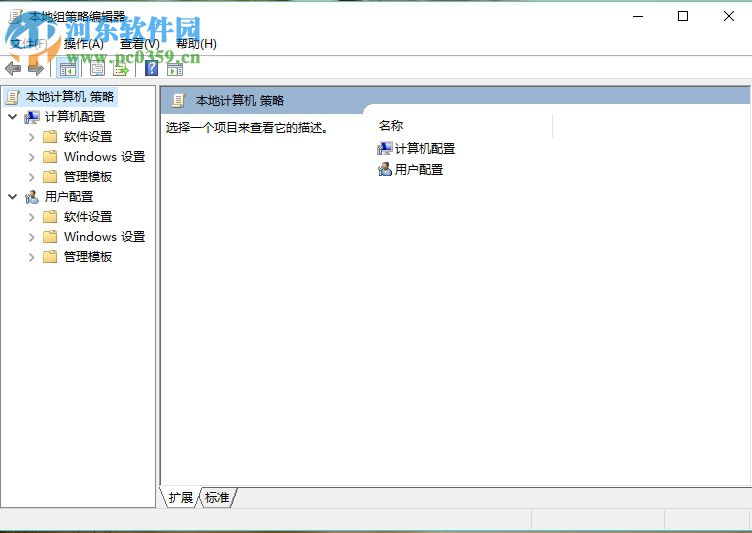Select 软件设置 label under 计算机配置
This screenshot has height=533, width=752.
tap(88, 137)
